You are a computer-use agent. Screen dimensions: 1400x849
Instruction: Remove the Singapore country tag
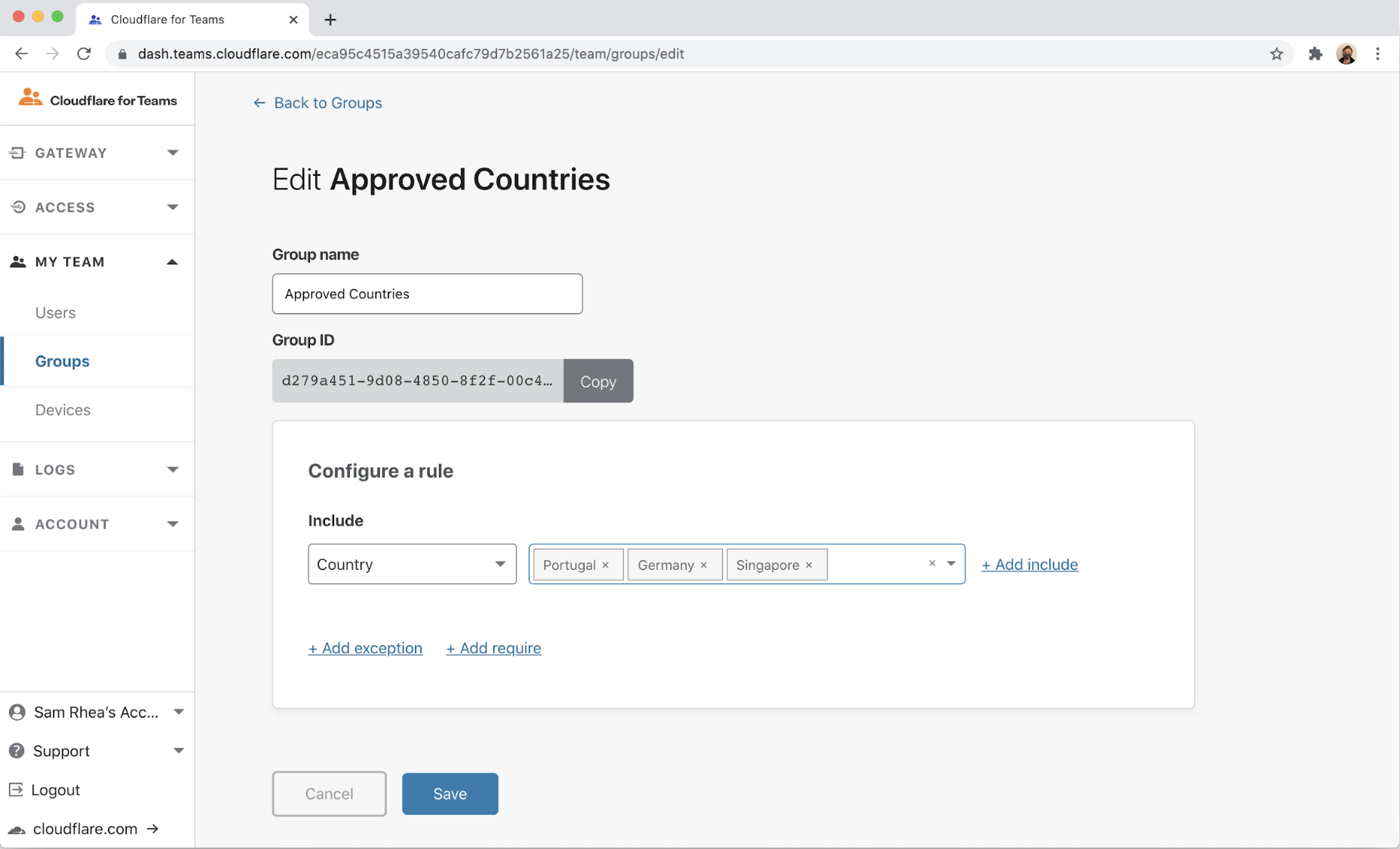pos(809,565)
